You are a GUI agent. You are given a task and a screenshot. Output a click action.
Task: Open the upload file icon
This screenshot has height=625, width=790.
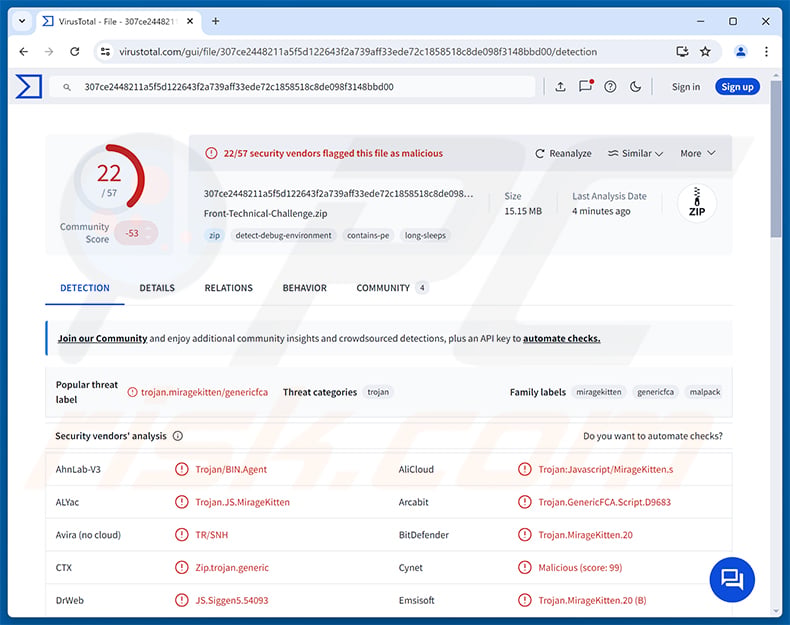[560, 87]
